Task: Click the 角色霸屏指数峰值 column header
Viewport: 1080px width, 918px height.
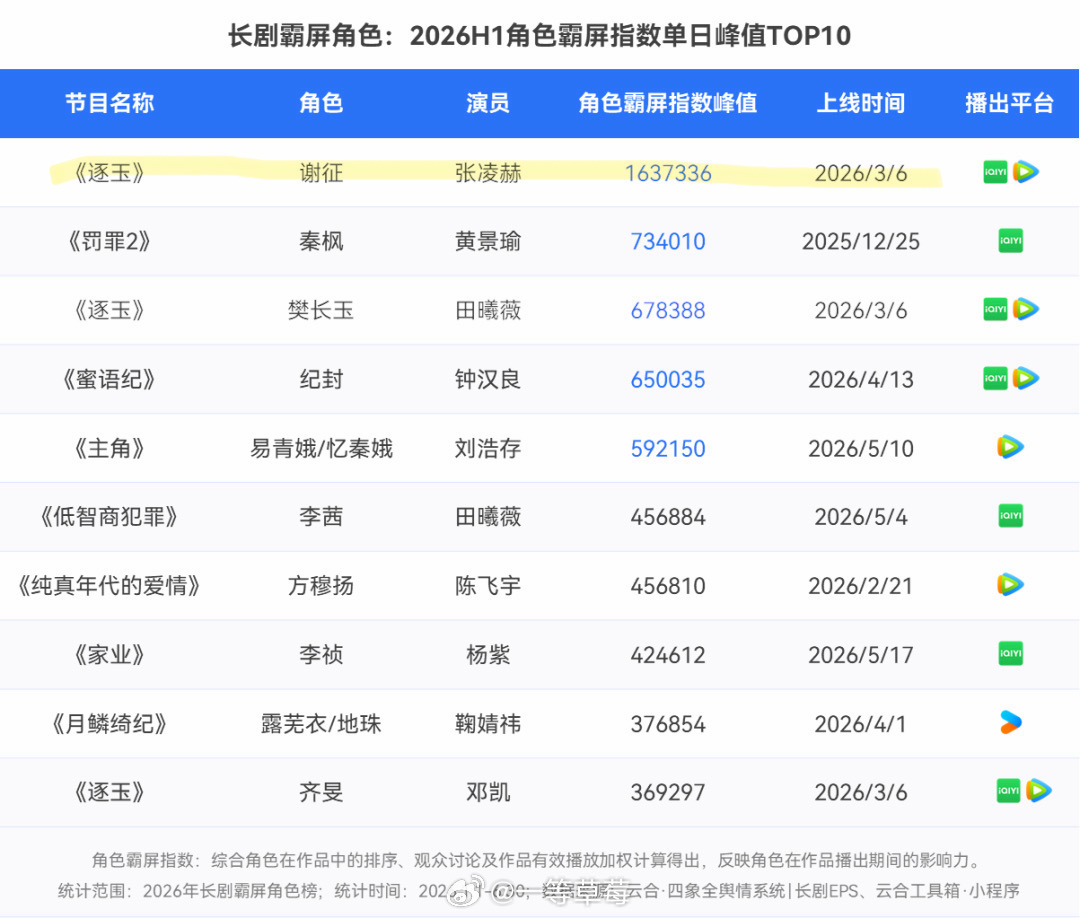Action: [x=667, y=103]
